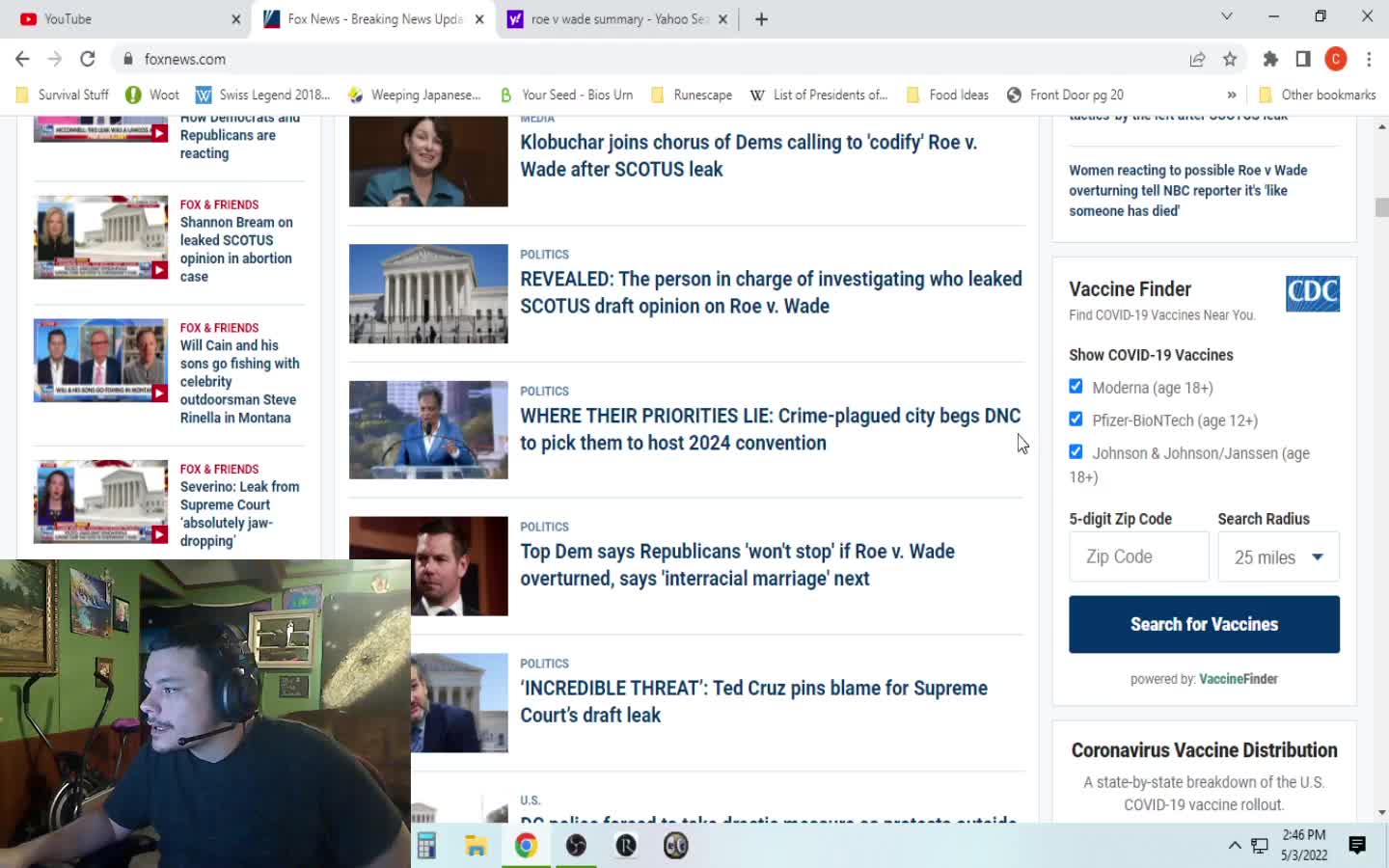Toggle the Chrome side panel icon
1389x868 pixels.
(1303, 59)
